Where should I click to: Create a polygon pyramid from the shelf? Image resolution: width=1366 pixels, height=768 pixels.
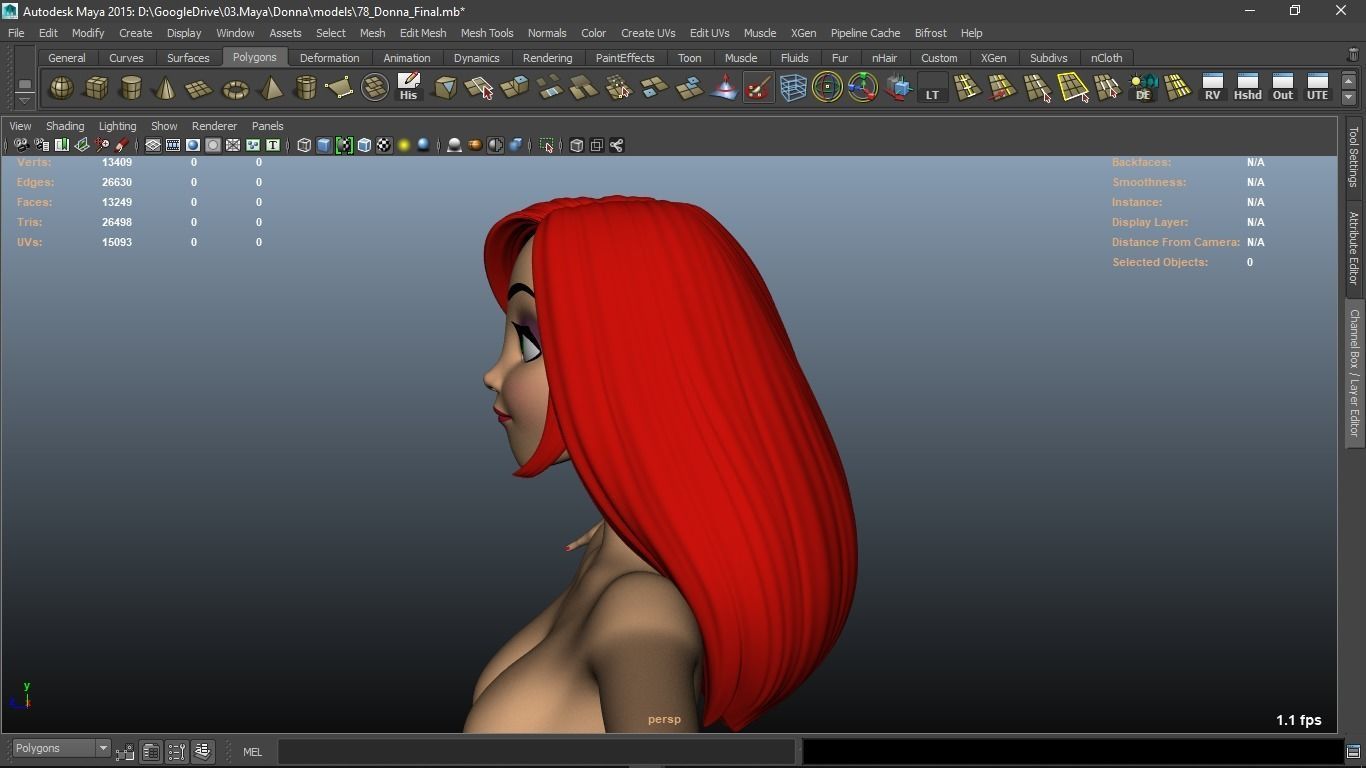(x=270, y=88)
